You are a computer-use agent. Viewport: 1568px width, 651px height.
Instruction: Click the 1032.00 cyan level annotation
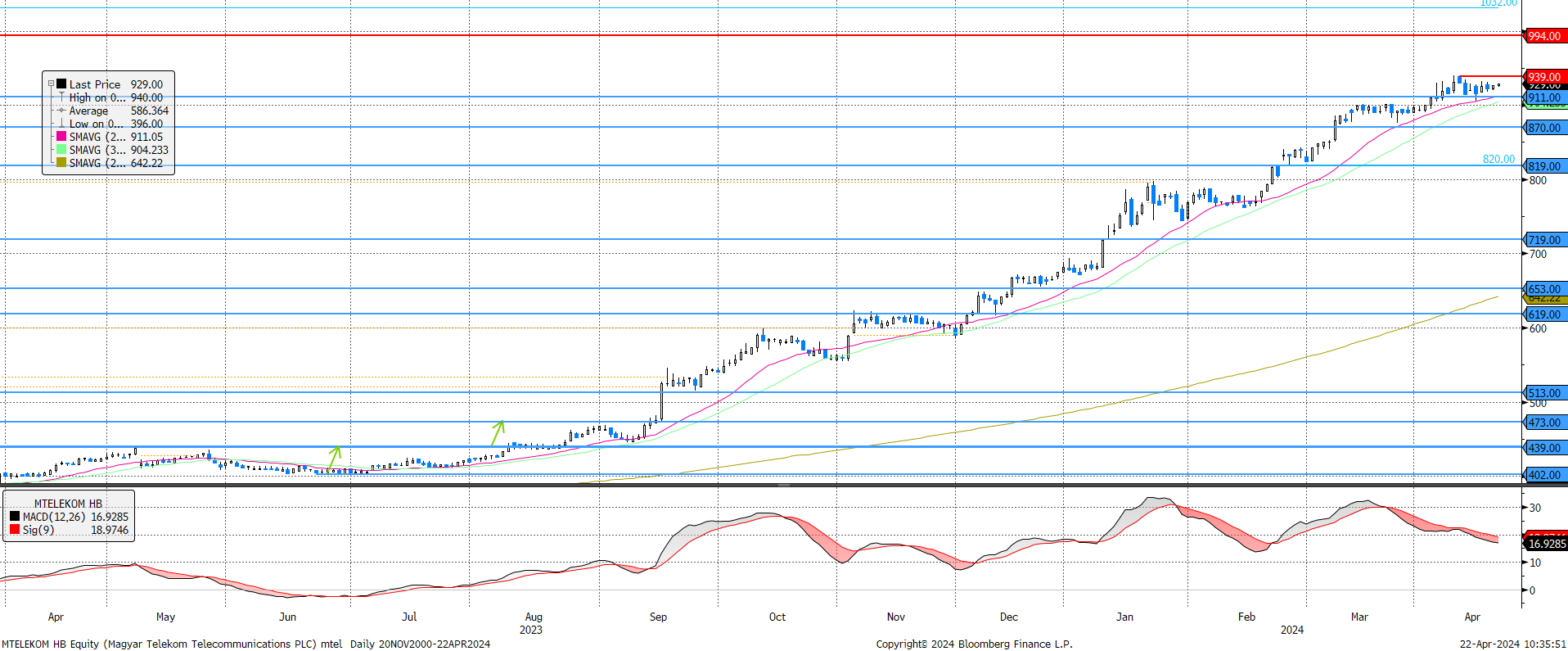1498,3
